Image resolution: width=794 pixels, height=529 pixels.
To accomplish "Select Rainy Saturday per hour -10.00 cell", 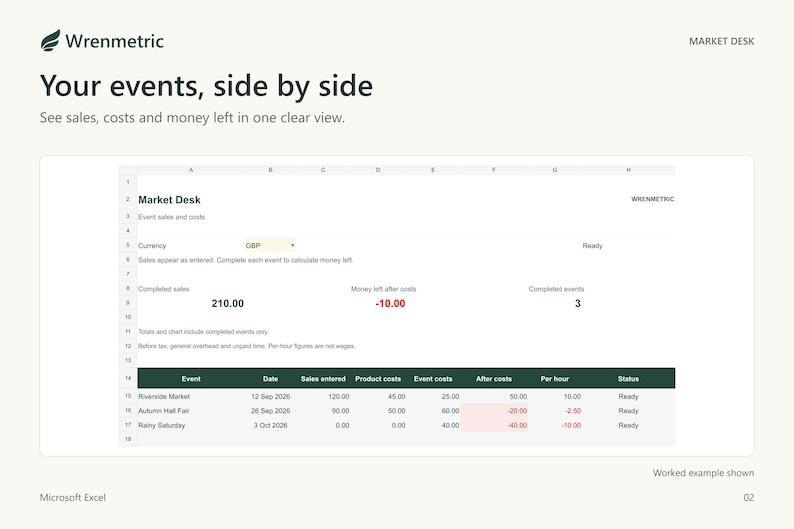I will (x=555, y=425).
